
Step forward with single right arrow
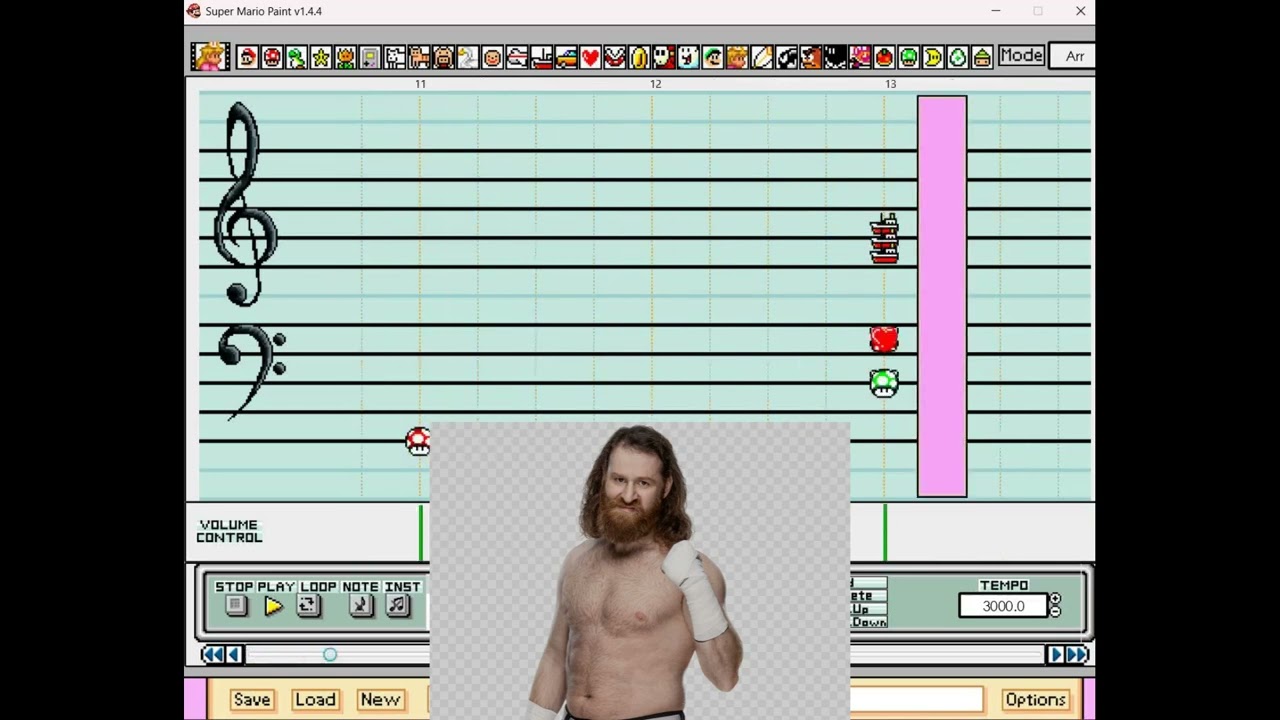point(1056,654)
